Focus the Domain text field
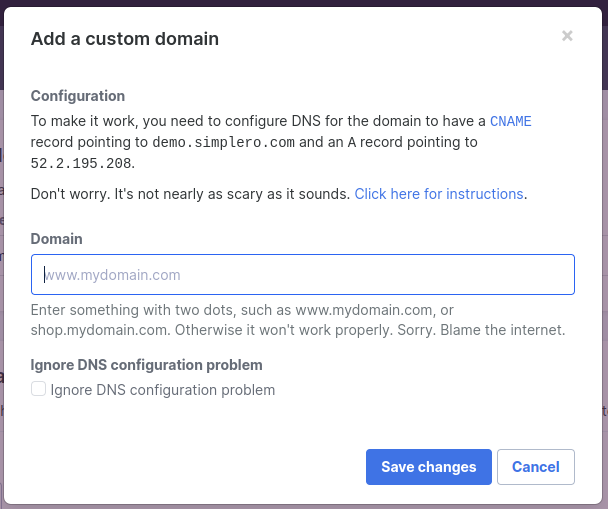Image resolution: width=608 pixels, height=509 pixels. 302,274
